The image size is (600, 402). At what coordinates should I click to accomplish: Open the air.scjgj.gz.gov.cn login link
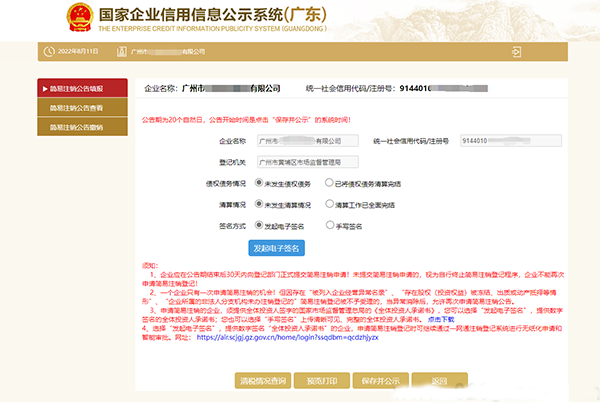tap(287, 337)
